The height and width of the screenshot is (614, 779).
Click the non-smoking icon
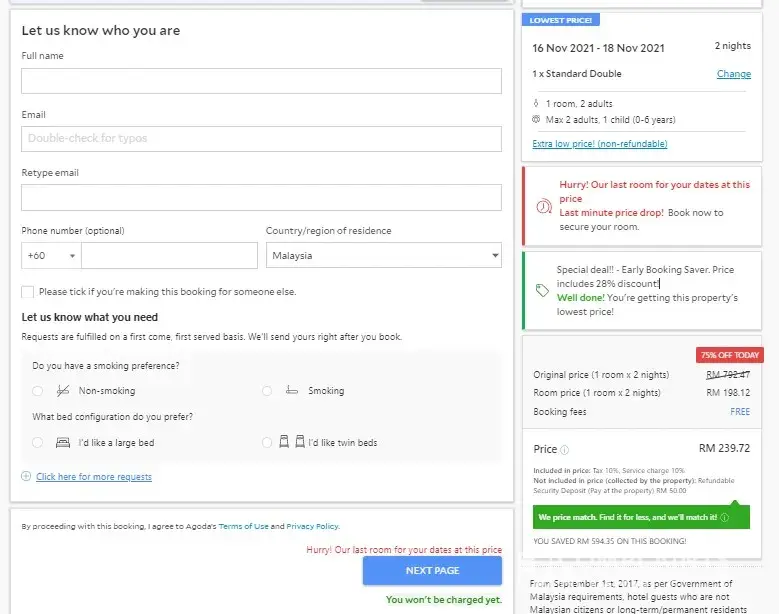63,391
